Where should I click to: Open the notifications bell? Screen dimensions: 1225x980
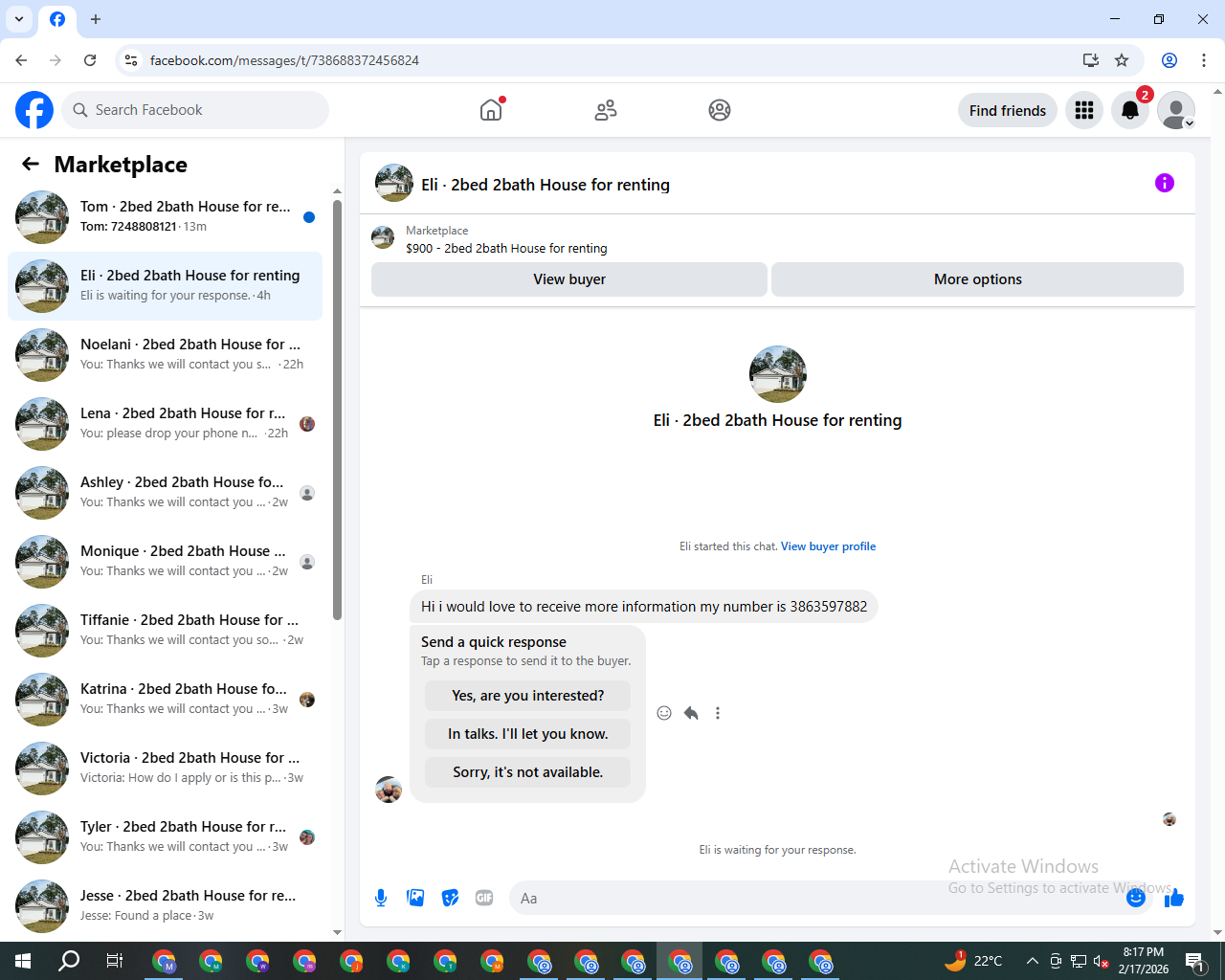click(1130, 110)
